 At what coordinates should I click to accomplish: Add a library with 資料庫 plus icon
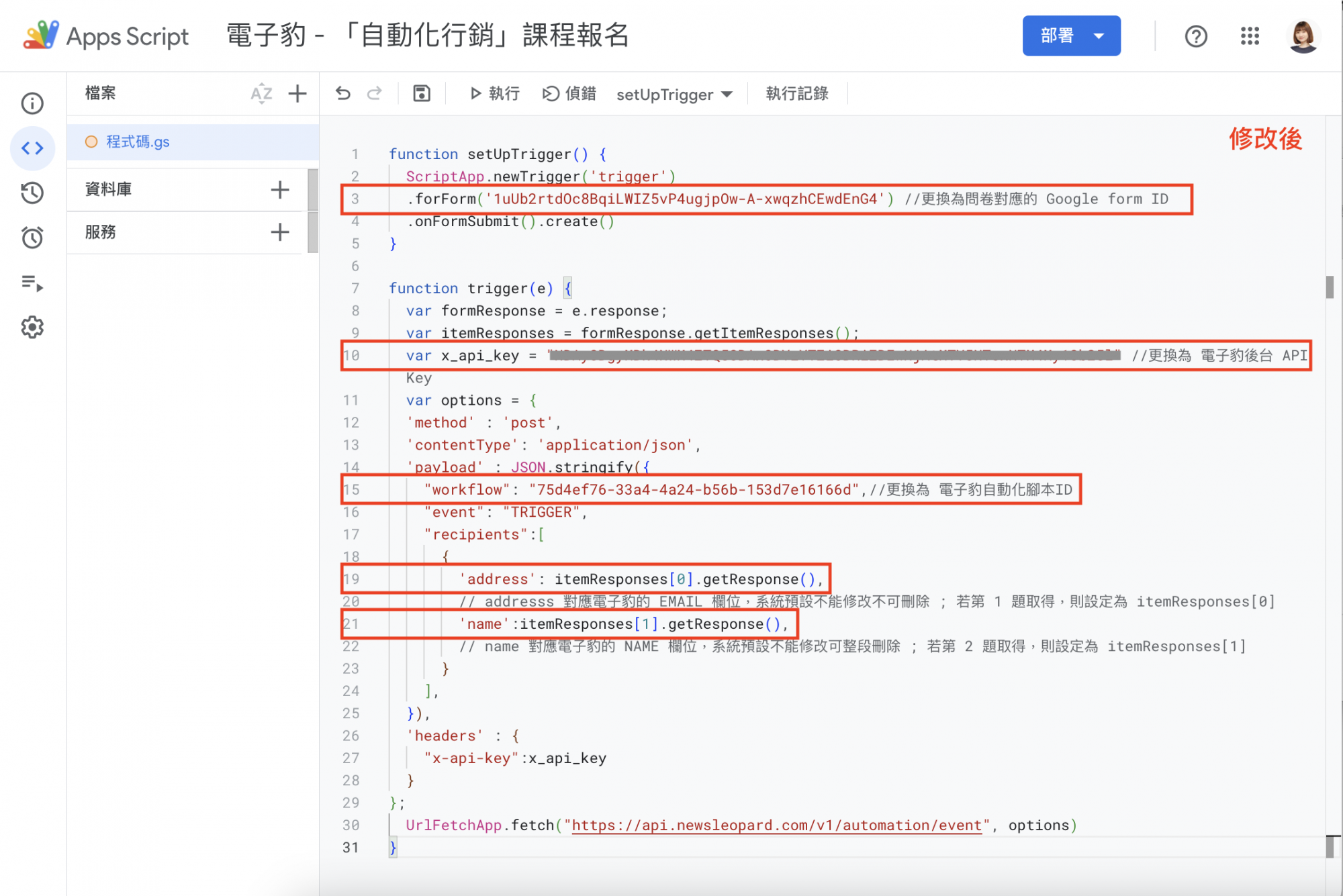[280, 189]
